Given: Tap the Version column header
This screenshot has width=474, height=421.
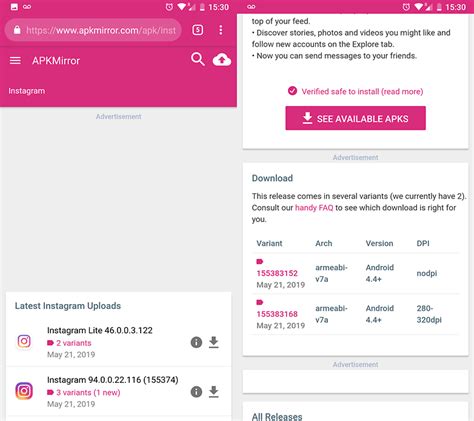Looking at the screenshot, I should coord(379,243).
